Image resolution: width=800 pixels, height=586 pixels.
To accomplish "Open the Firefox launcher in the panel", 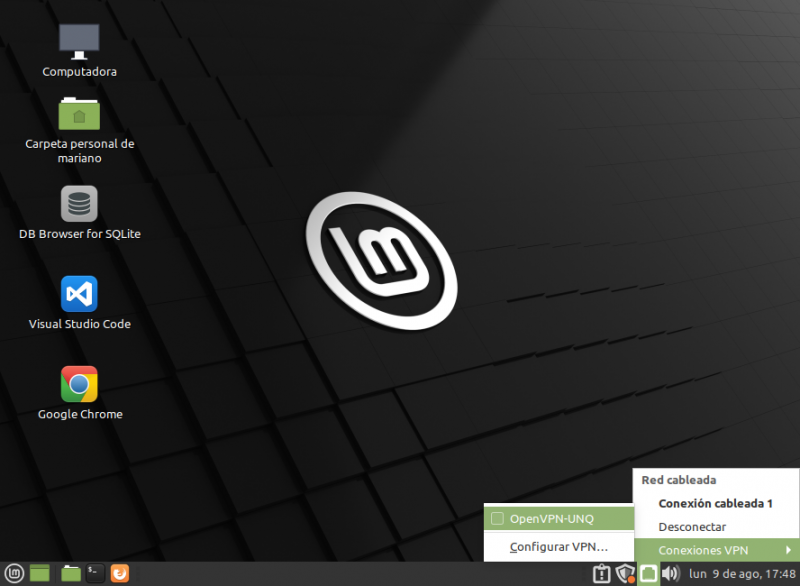I will tap(120, 574).
